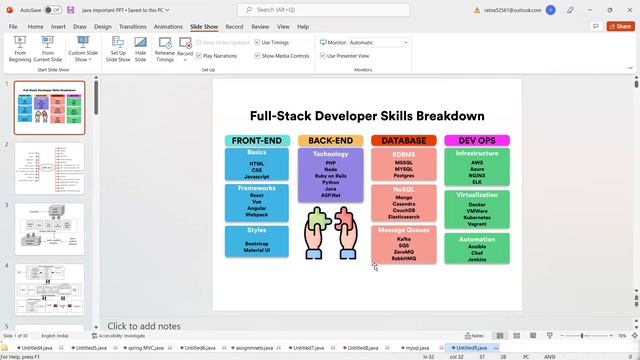Open the Comments pane icon
This screenshot has height=360, width=640.
[x=596, y=26]
